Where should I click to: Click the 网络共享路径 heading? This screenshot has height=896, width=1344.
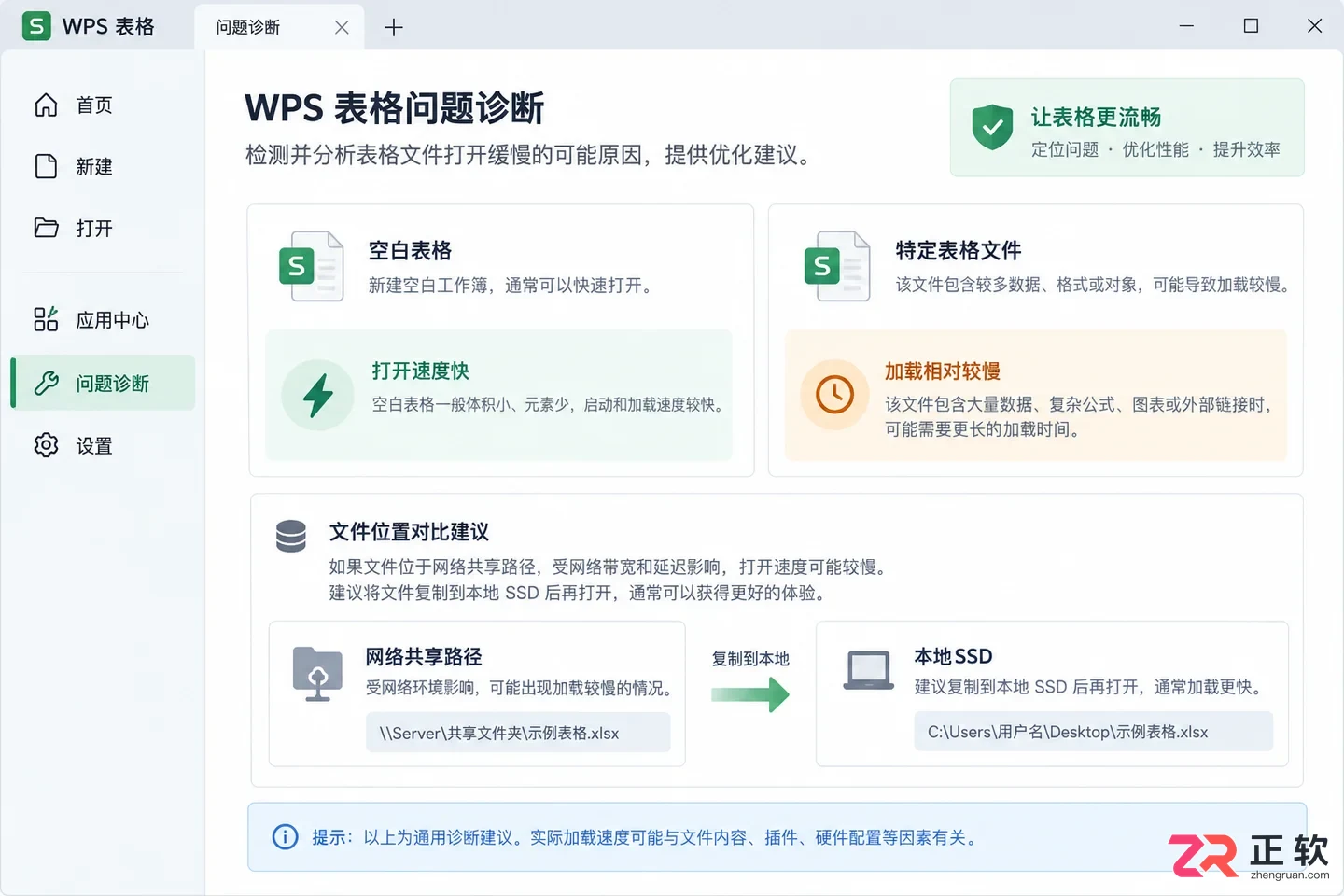point(424,656)
